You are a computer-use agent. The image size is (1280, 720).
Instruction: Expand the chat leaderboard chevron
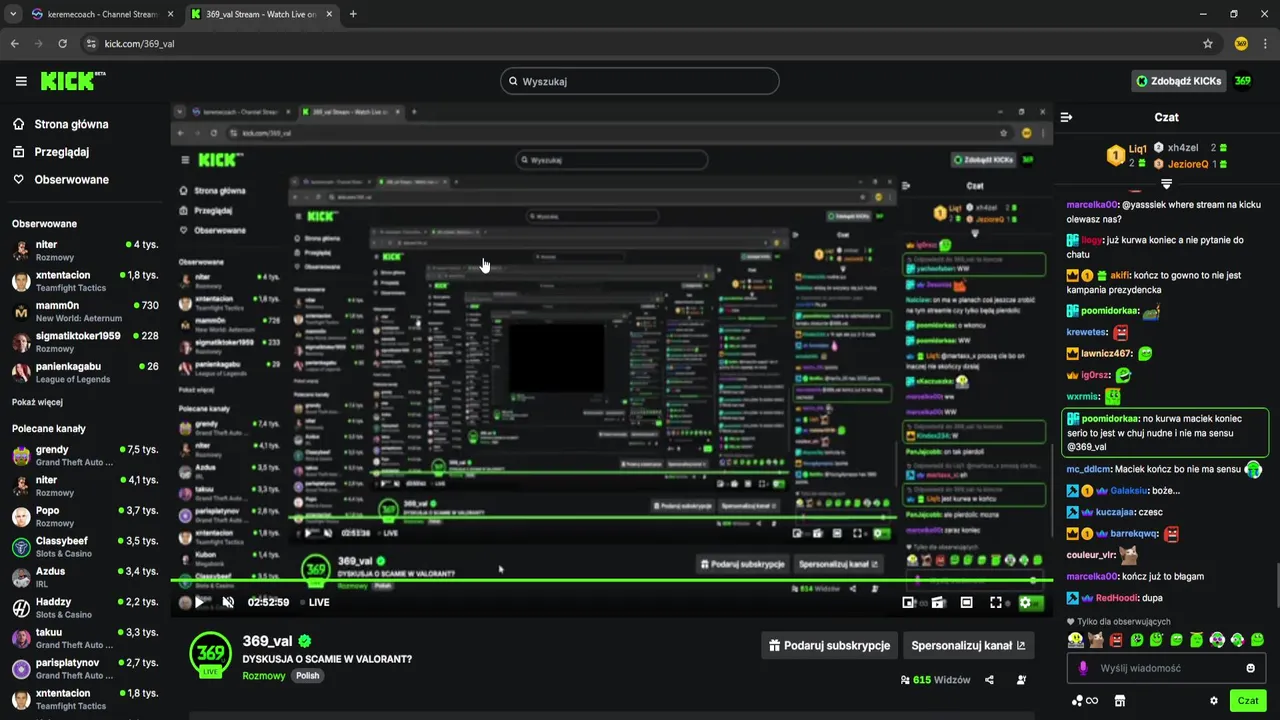tap(1166, 184)
